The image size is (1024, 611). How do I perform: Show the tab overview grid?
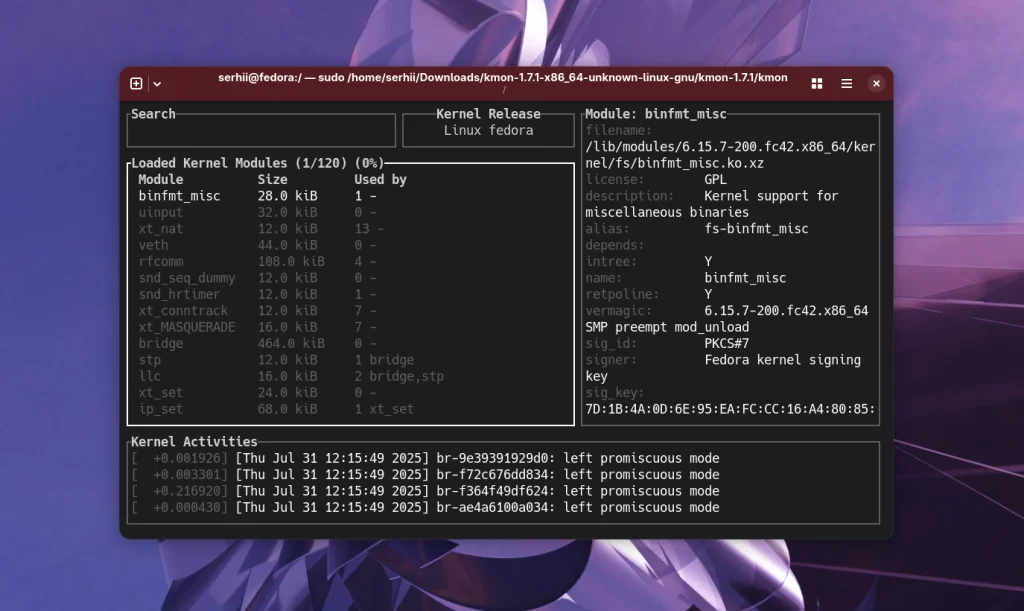click(816, 84)
